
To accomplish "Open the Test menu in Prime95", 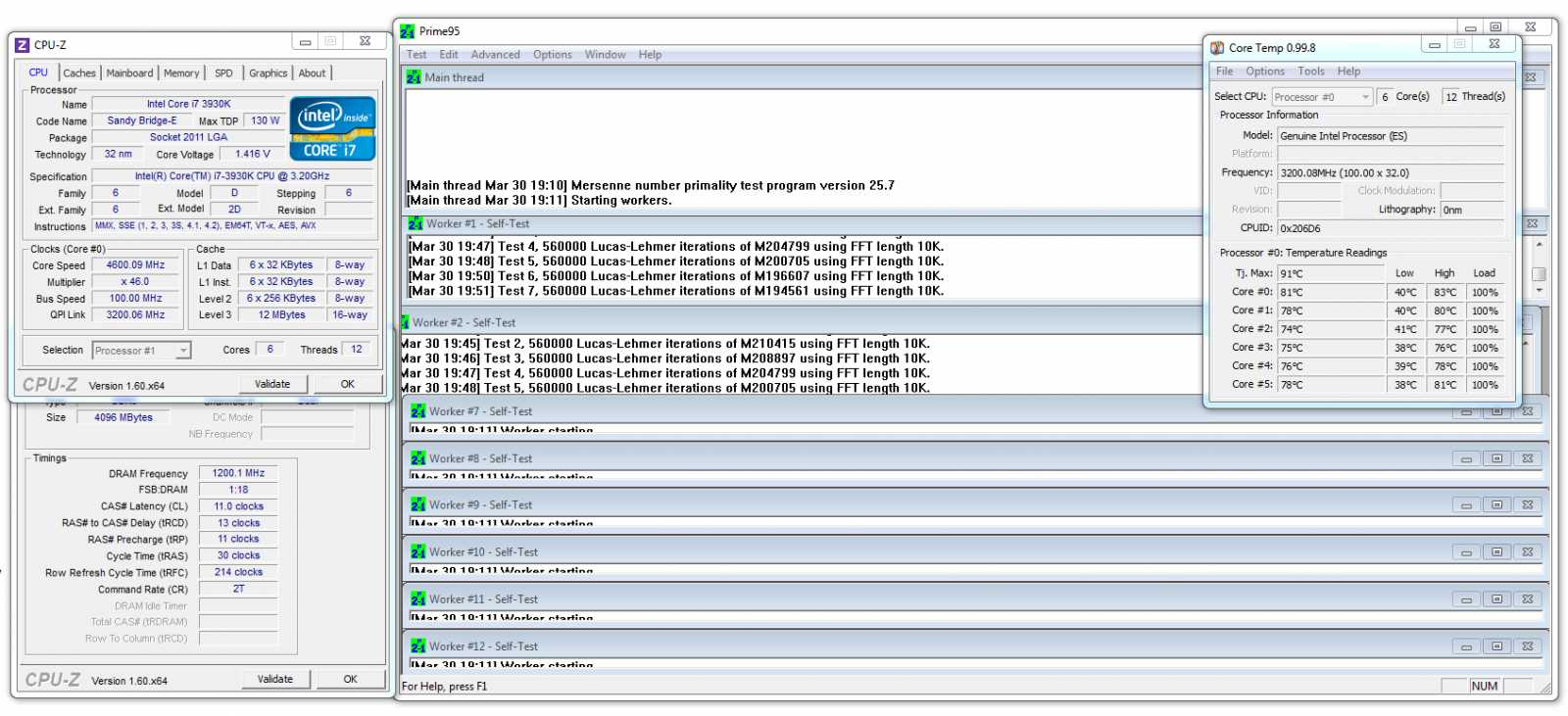I will [x=416, y=55].
